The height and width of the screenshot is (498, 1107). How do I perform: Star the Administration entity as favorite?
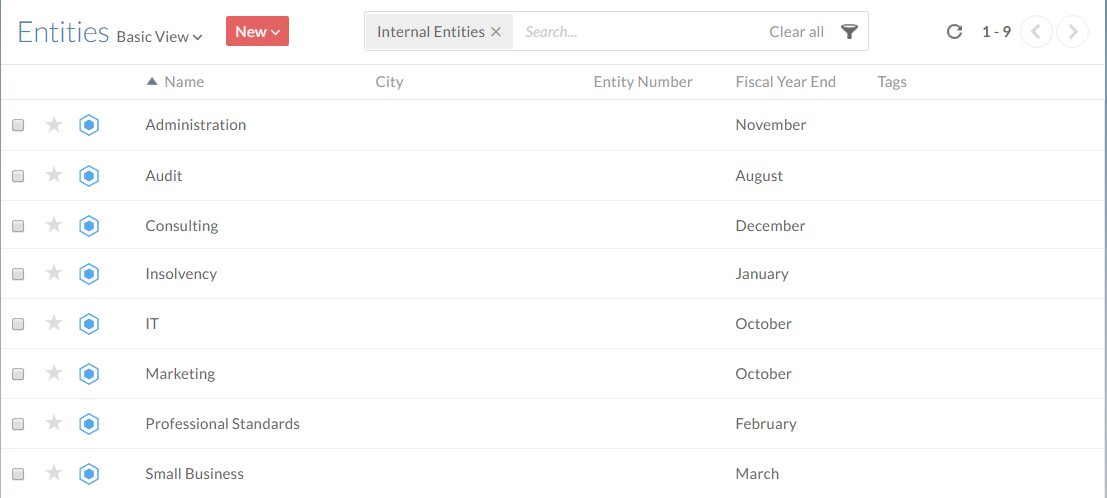(54, 125)
